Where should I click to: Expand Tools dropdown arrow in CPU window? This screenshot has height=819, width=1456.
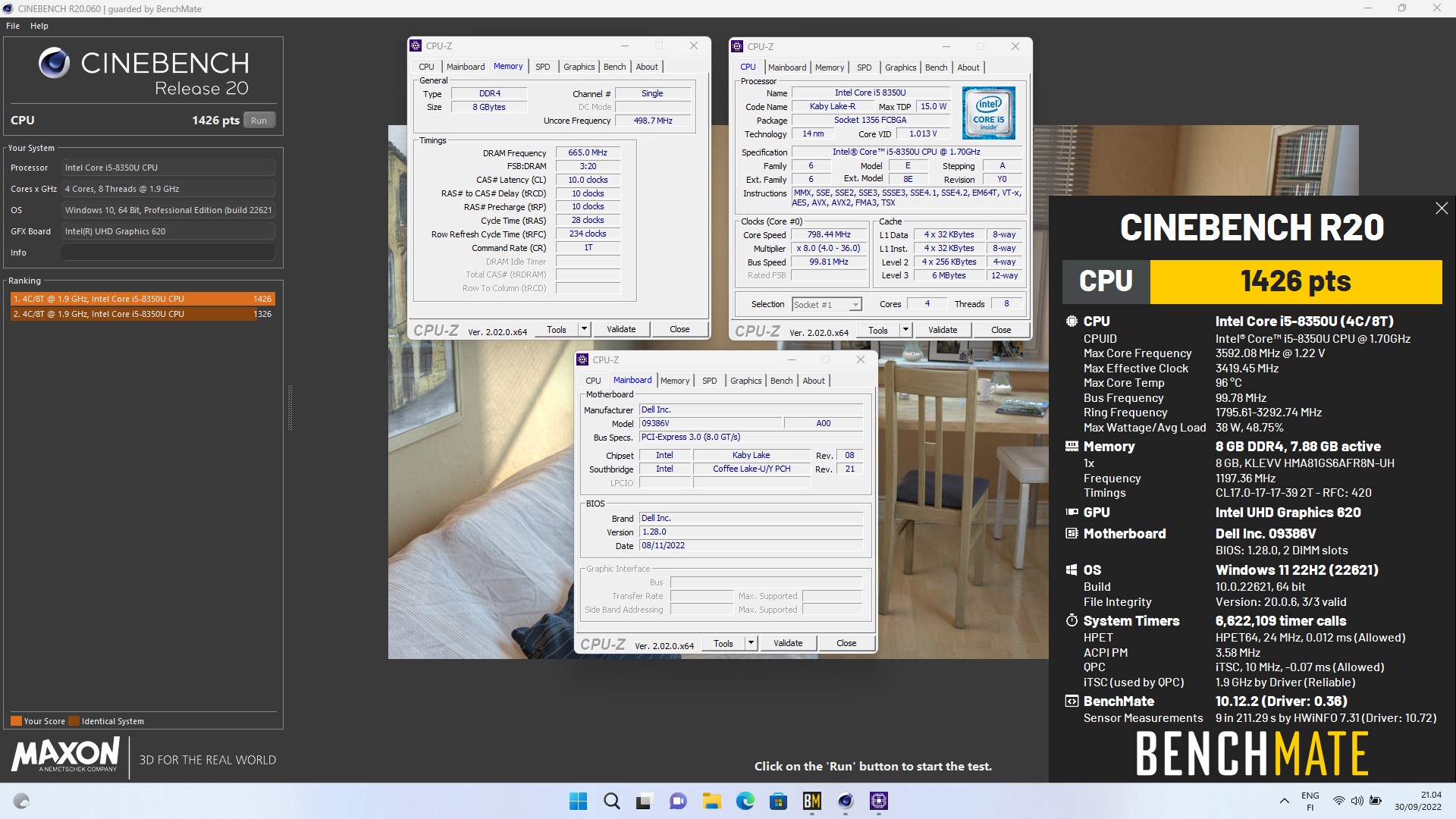pos(905,331)
